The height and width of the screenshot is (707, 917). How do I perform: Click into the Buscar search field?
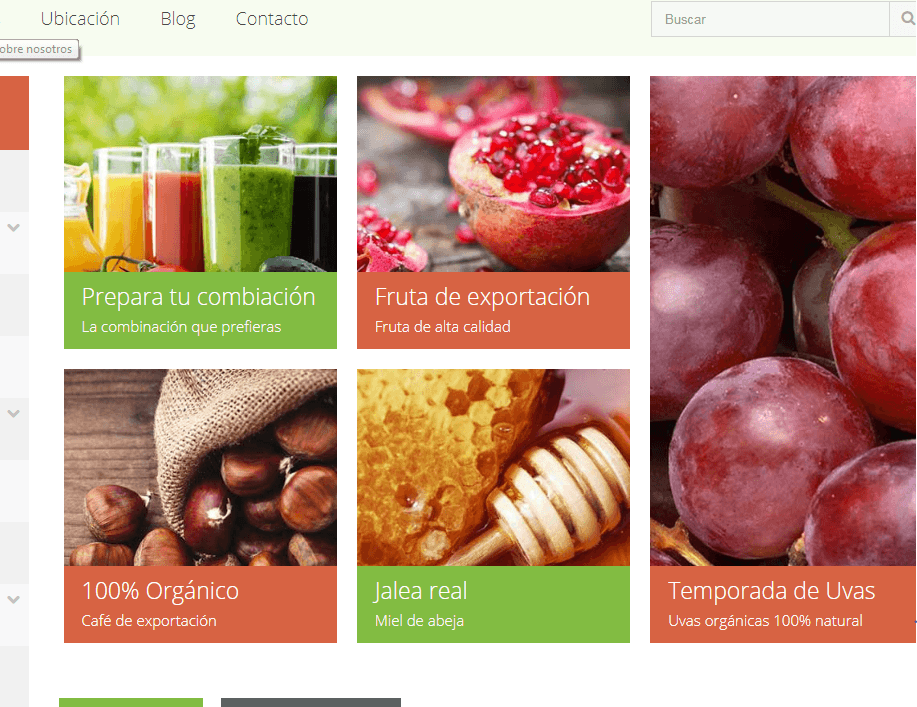pyautogui.click(x=770, y=19)
